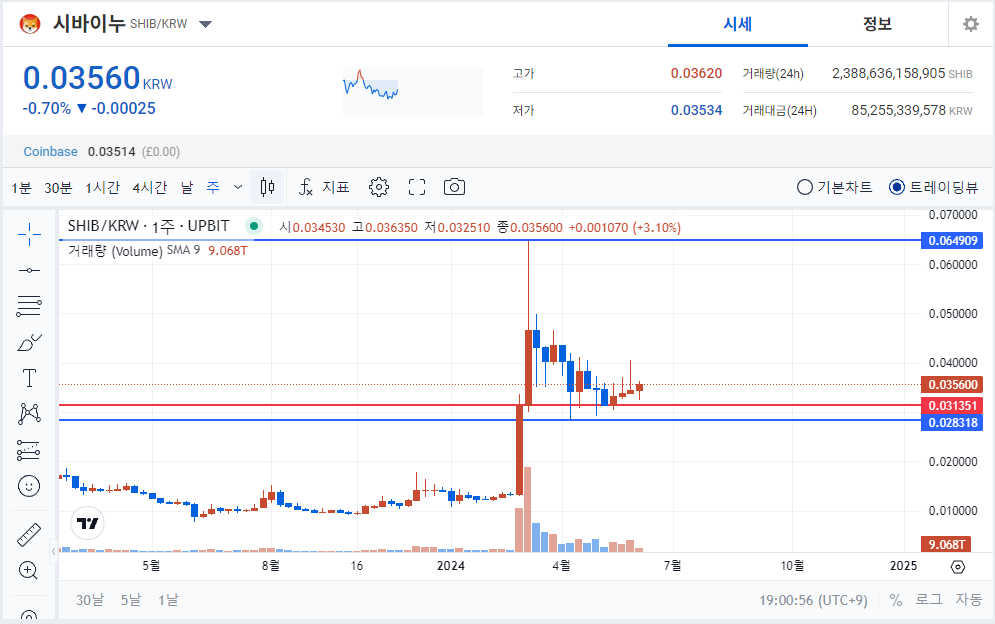Select the 1분 timeframe
Screen dimensions: 995x624
21,187
